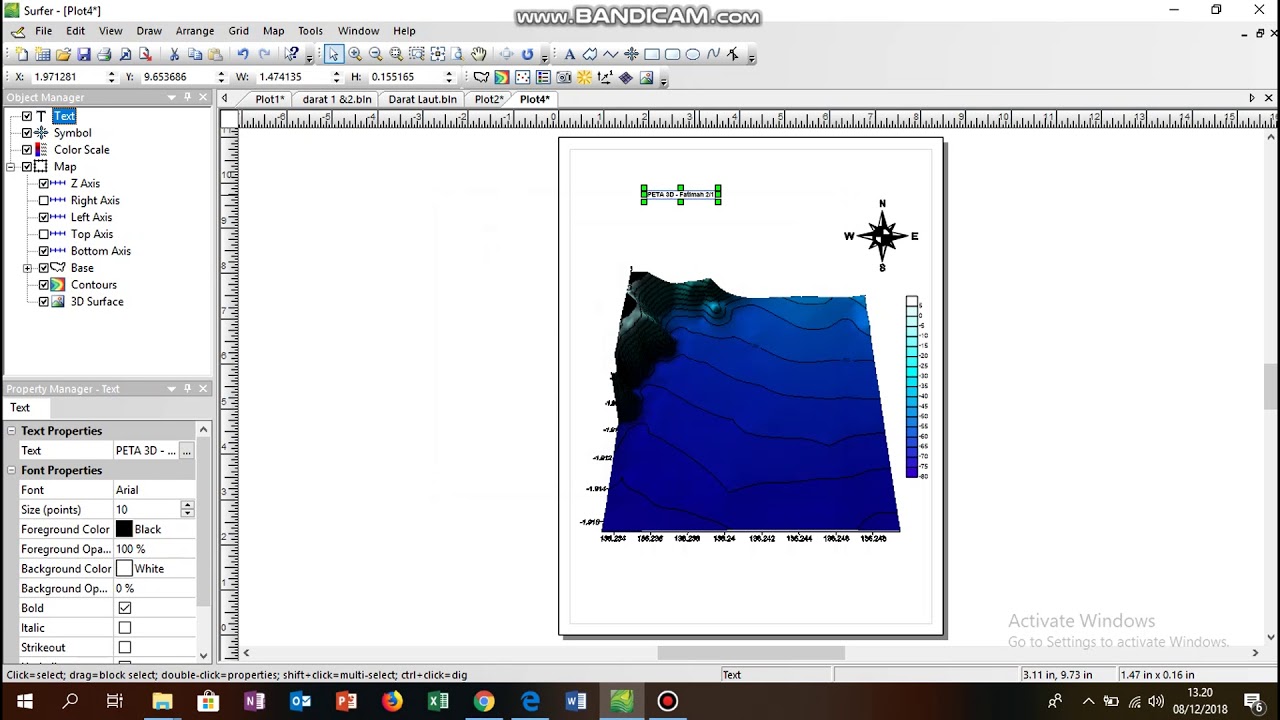Switch to the Plot1* tab
The height and width of the screenshot is (720, 1280).
coord(269,99)
